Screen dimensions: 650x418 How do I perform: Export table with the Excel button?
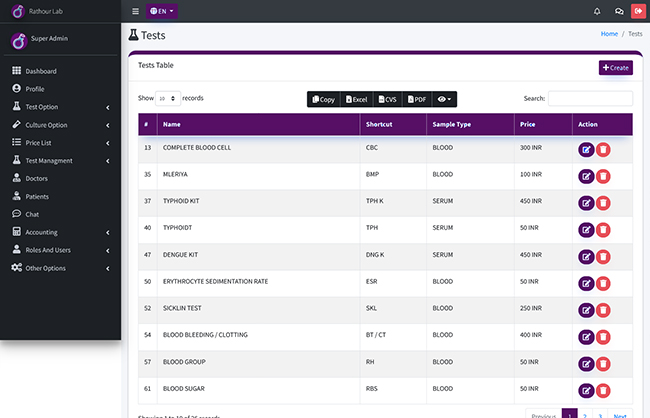pyautogui.click(x=357, y=99)
